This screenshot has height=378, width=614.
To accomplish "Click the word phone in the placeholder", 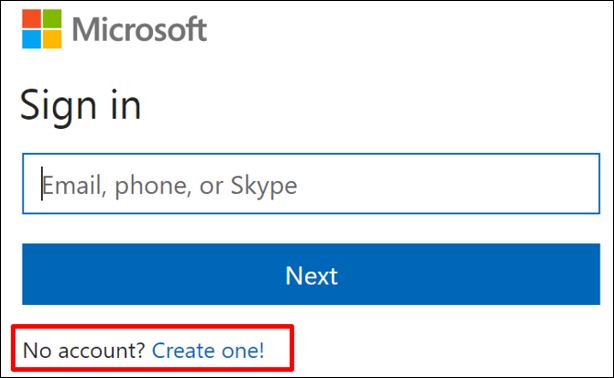I will (x=153, y=186).
